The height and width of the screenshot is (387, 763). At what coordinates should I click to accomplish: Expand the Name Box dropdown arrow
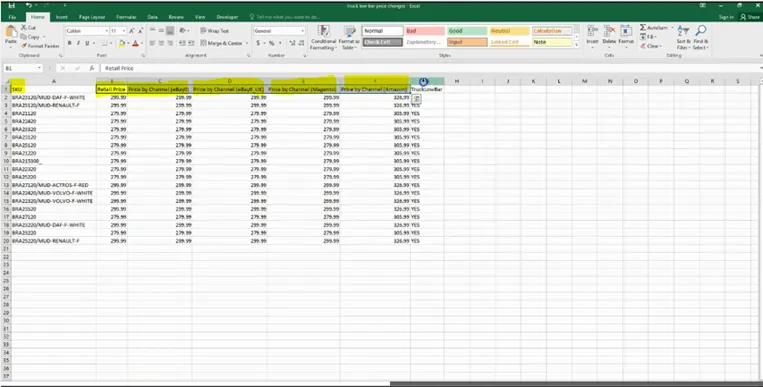tap(39, 68)
